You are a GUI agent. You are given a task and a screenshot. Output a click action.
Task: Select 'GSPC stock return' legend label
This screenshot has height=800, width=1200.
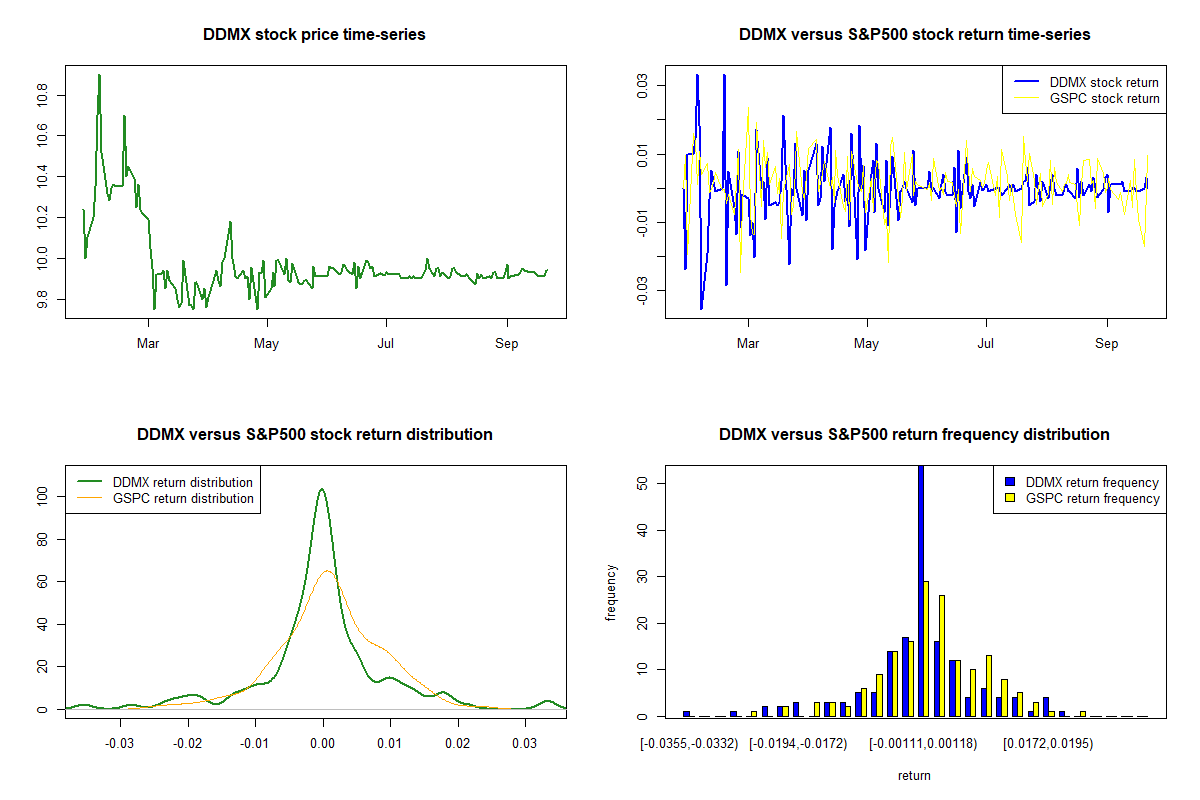pyautogui.click(x=1104, y=98)
